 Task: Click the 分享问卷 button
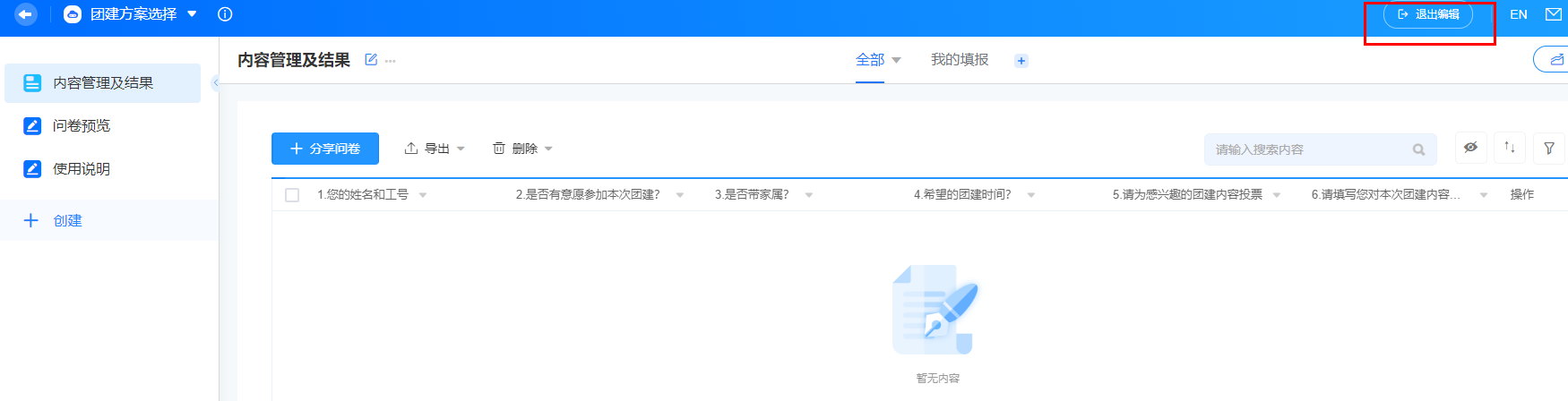325,149
